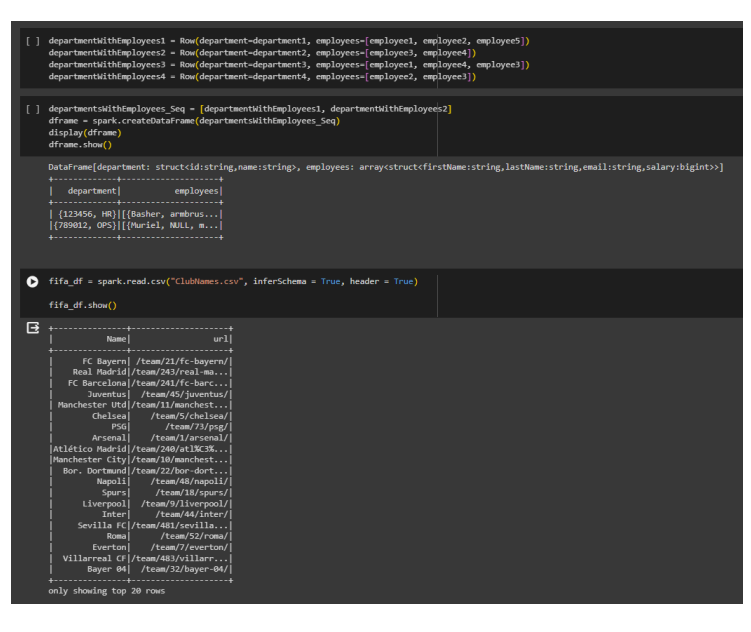The width and height of the screenshot is (751, 632).
Task: Click the /team/1/arsenal/ url value
Action: point(189,438)
